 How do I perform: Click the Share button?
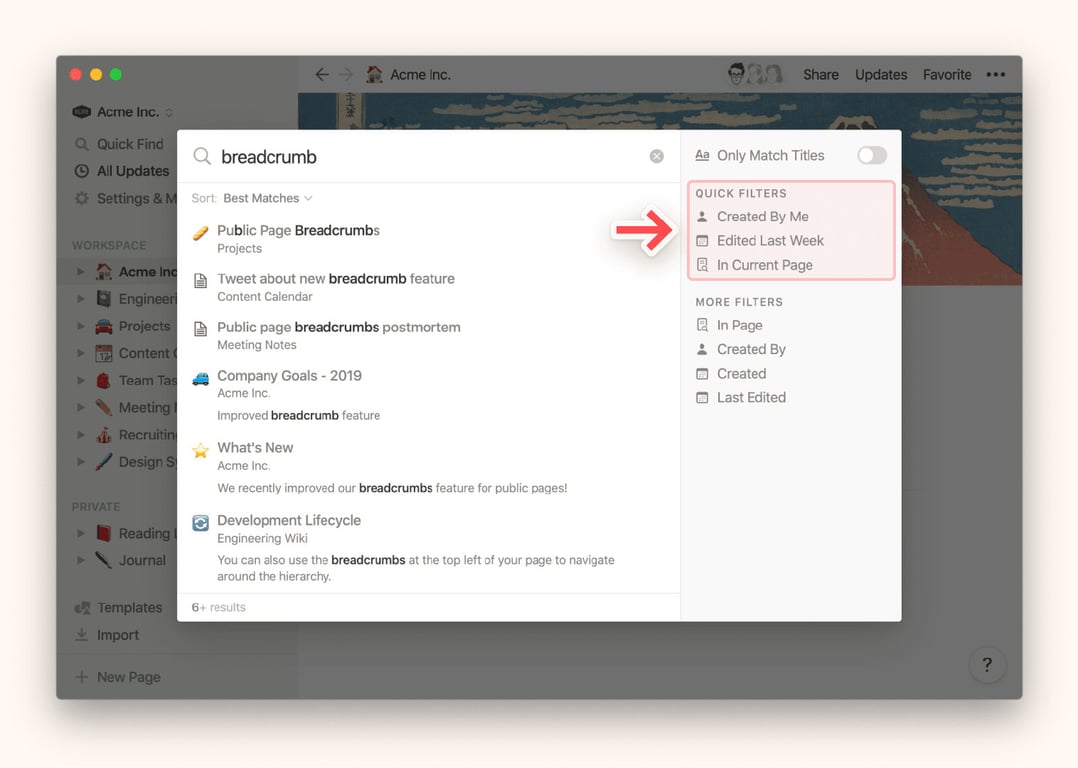click(820, 74)
